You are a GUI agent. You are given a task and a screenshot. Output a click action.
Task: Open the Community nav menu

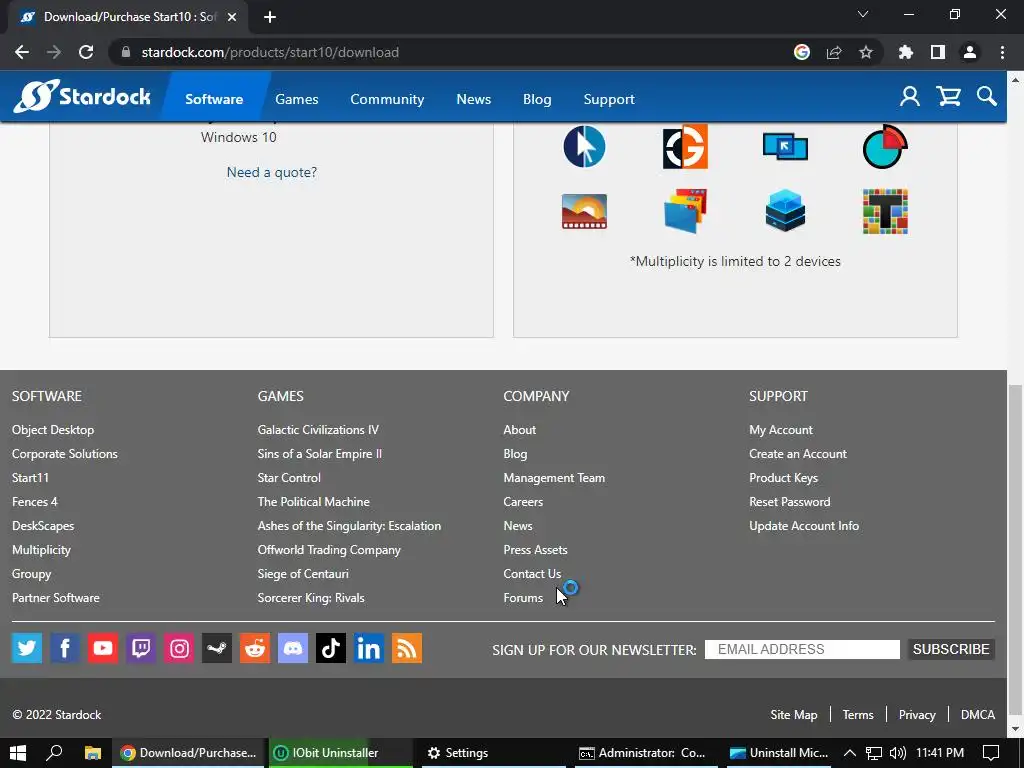pos(387,99)
